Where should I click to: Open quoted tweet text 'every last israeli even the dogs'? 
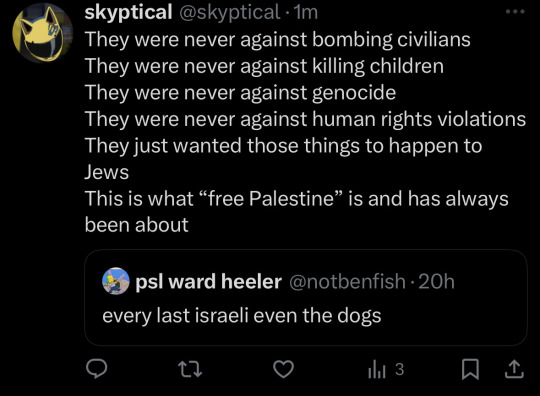coord(242,315)
